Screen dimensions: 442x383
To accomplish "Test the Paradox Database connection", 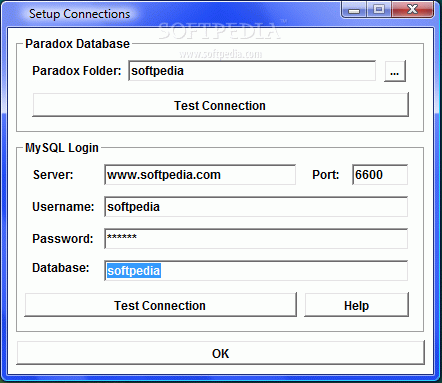I will [x=220, y=105].
